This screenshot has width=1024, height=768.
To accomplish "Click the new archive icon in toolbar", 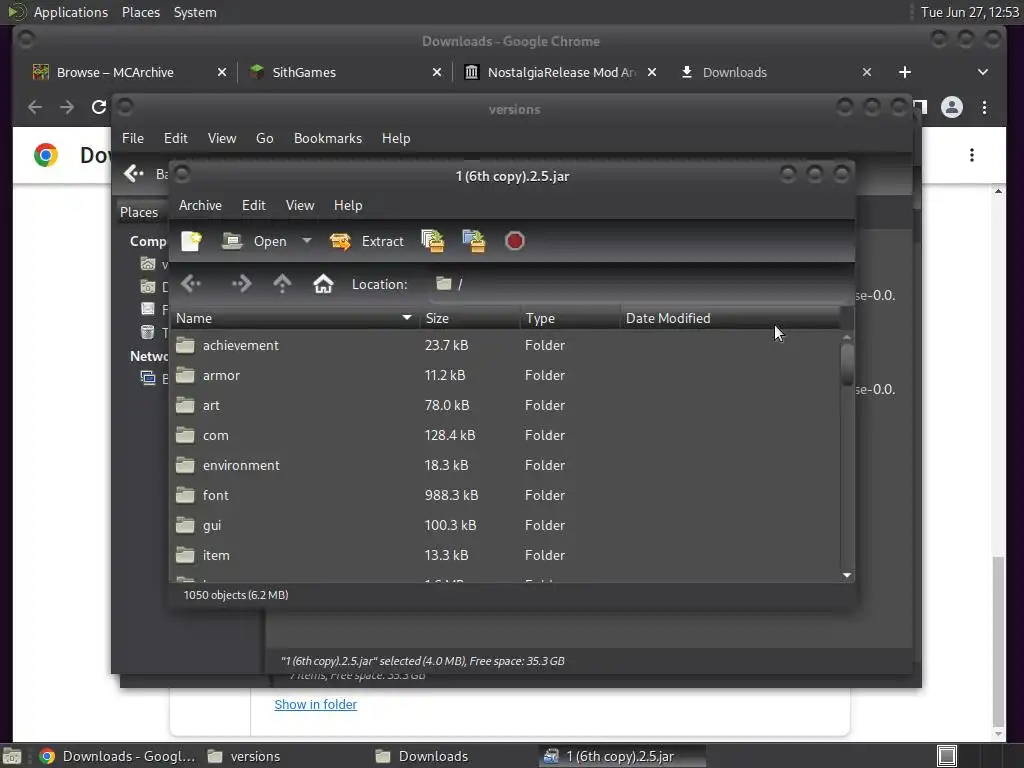I will (x=191, y=241).
